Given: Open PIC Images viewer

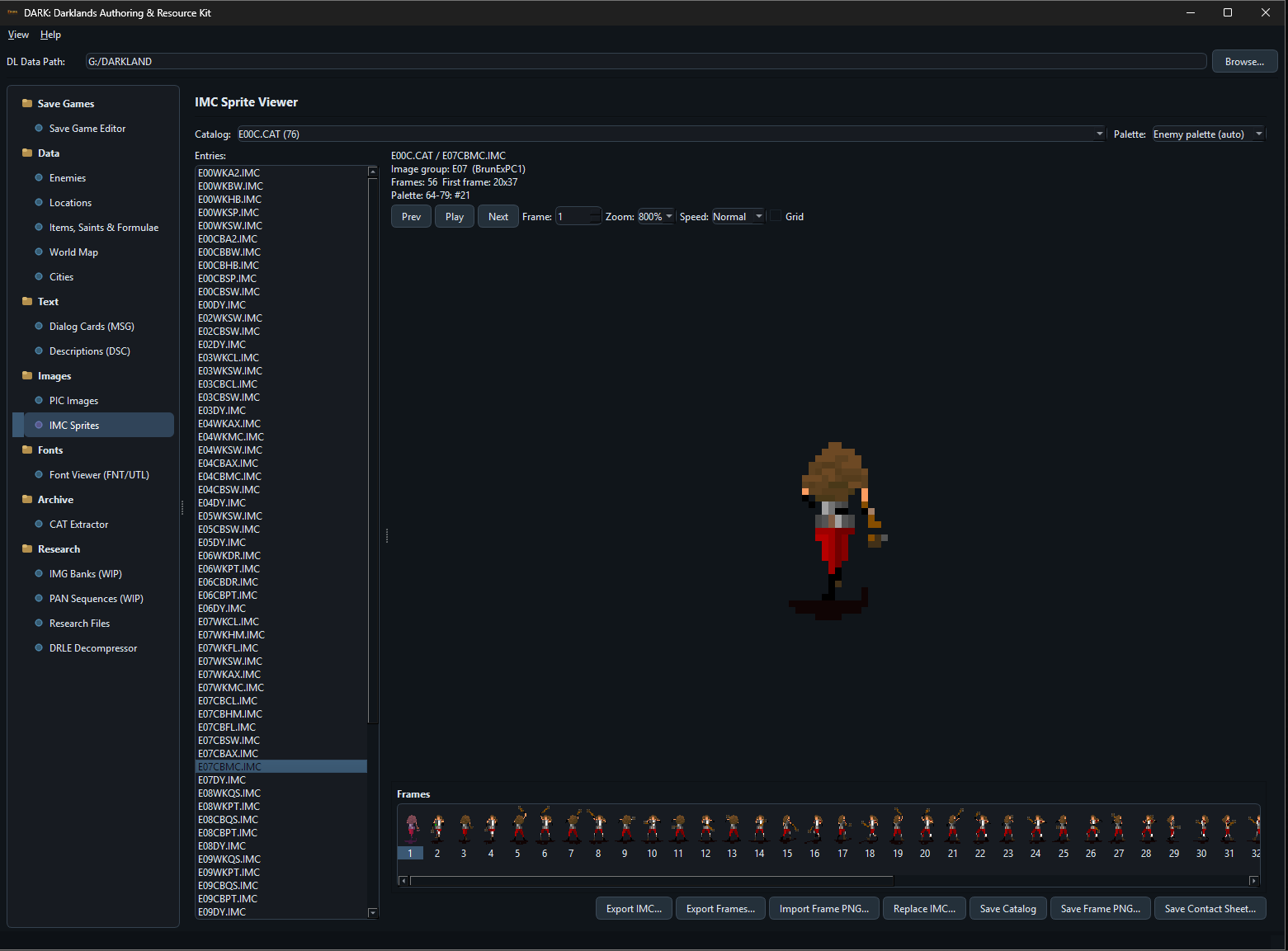Looking at the screenshot, I should tap(73, 401).
